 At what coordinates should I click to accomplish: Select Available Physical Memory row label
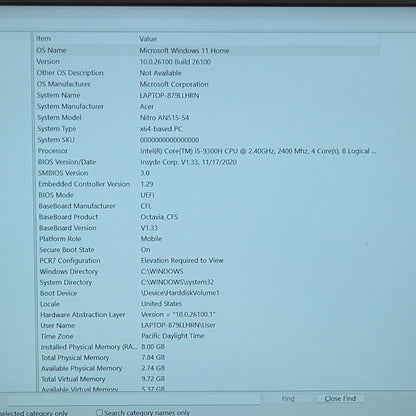tap(82, 368)
